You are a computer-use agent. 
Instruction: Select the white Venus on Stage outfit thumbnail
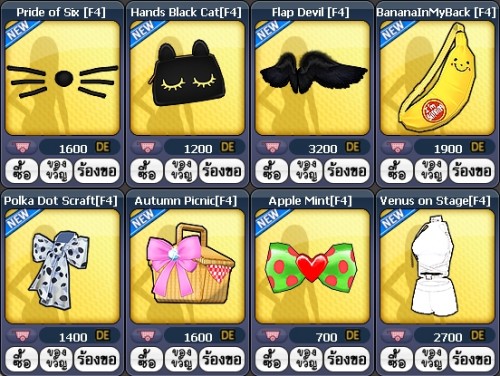(x=437, y=267)
